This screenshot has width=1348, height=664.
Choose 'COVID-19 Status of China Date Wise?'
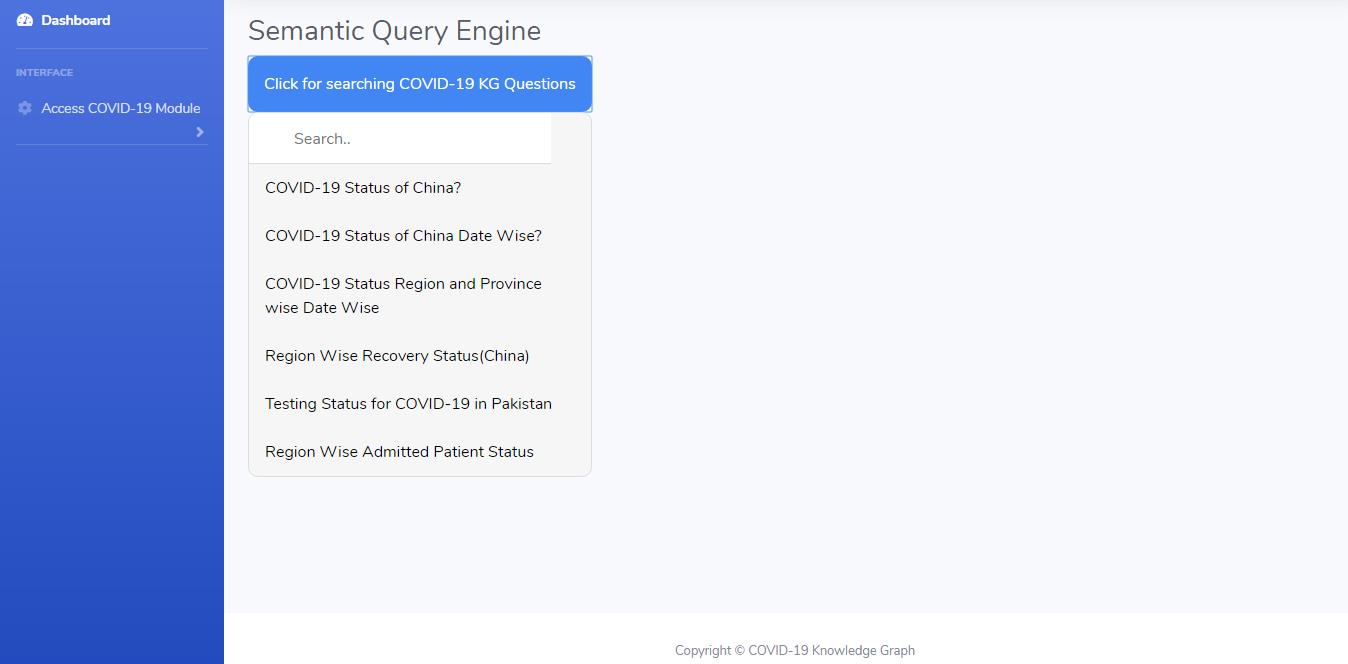(403, 236)
